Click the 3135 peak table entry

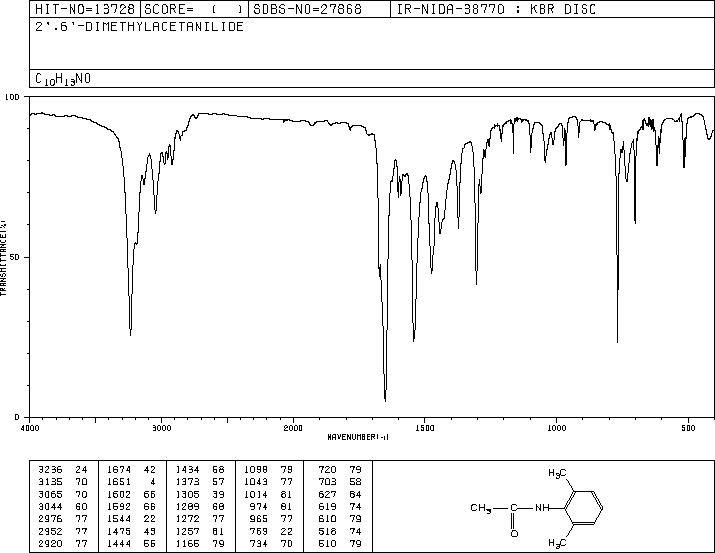click(63, 481)
